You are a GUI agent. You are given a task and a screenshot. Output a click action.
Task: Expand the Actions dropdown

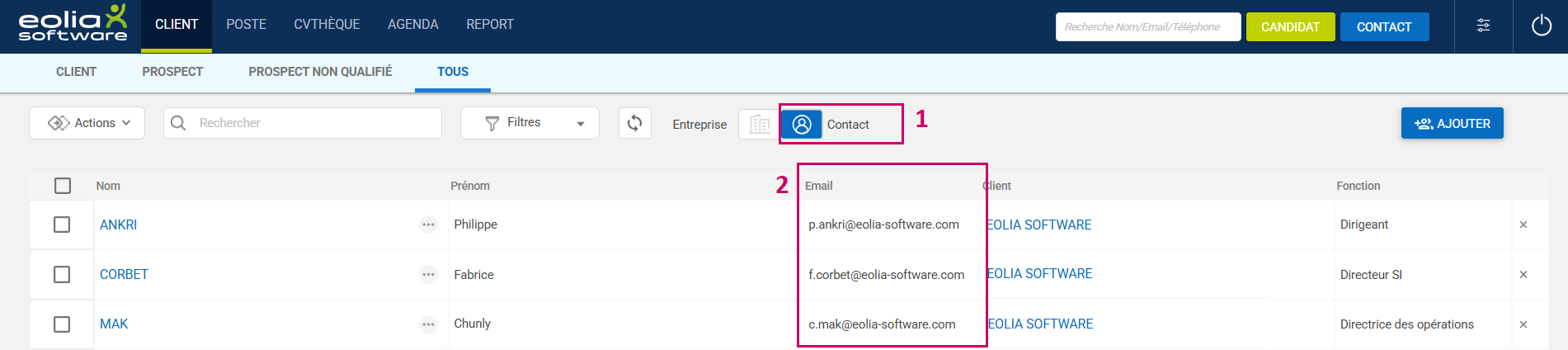(x=87, y=123)
